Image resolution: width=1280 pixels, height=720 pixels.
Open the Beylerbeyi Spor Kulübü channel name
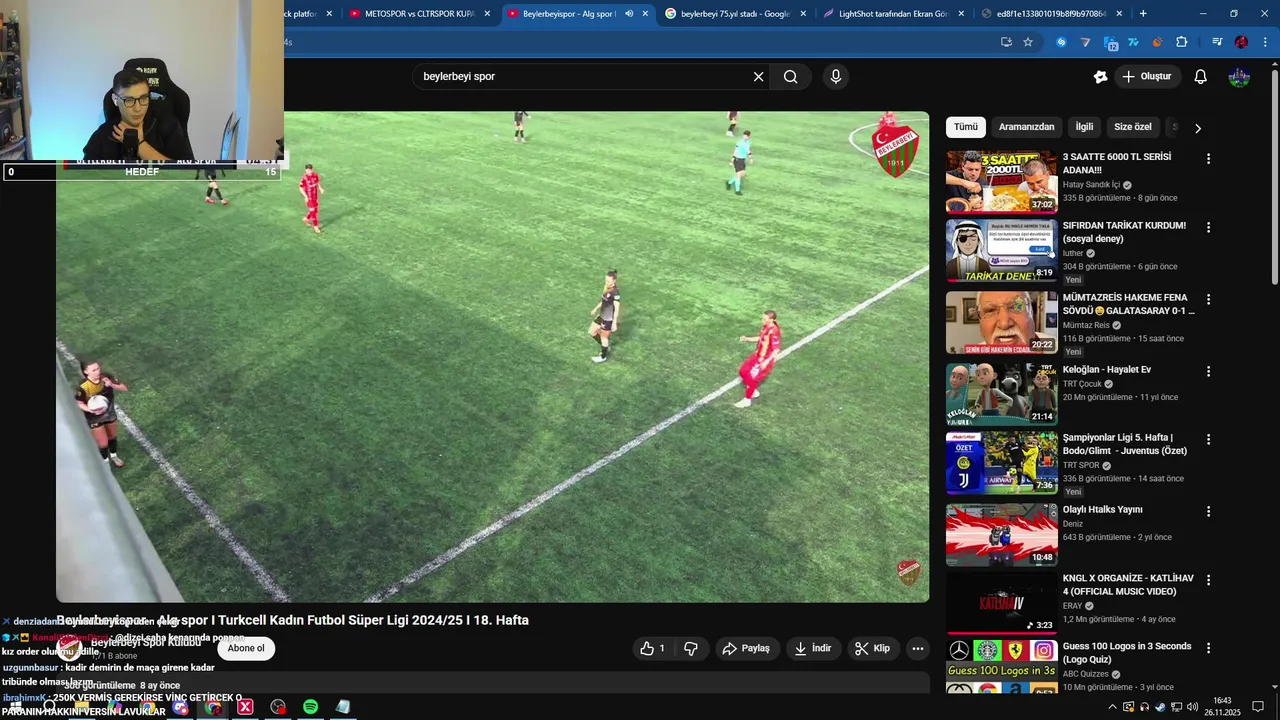pos(146,642)
